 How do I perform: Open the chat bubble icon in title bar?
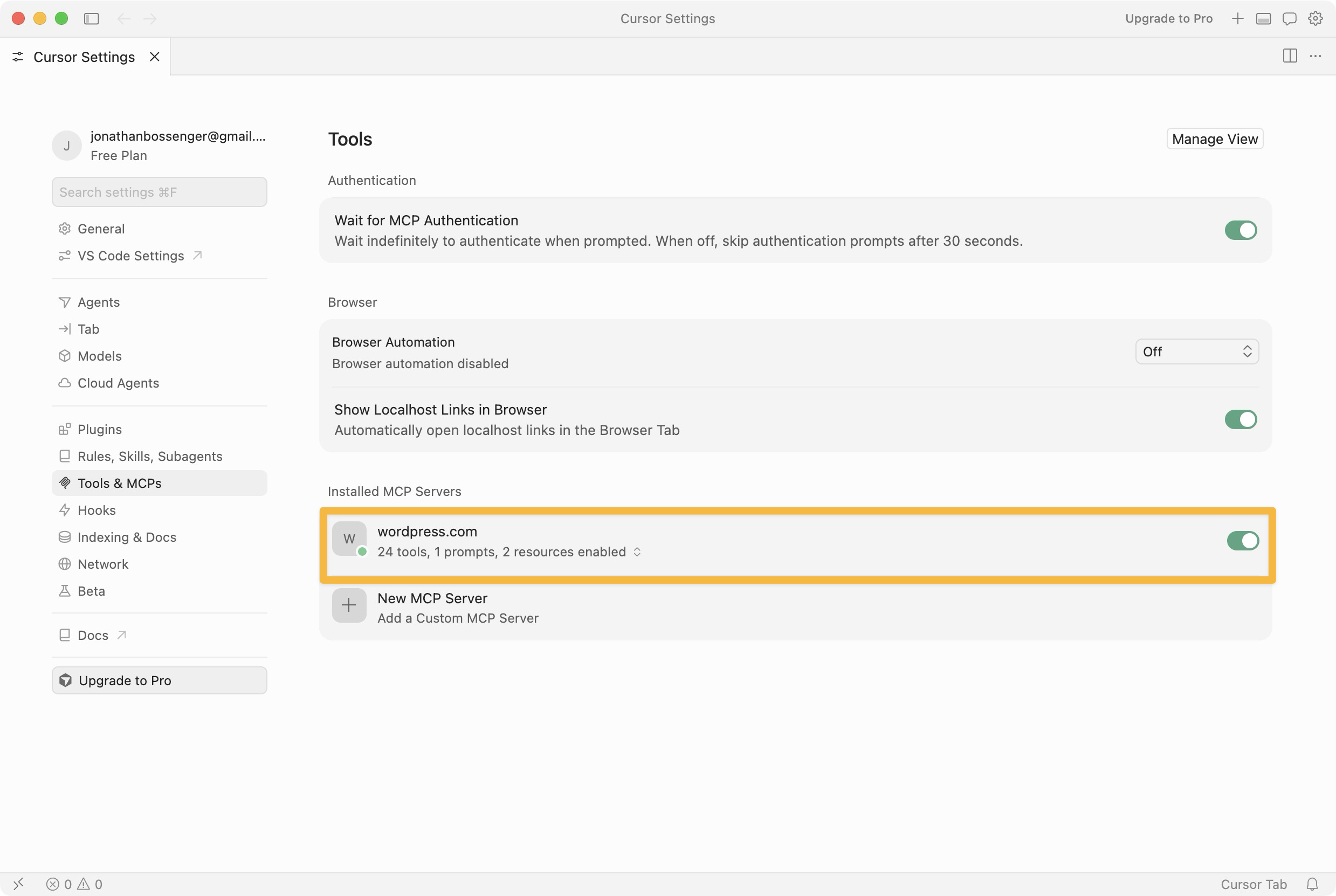1289,19
